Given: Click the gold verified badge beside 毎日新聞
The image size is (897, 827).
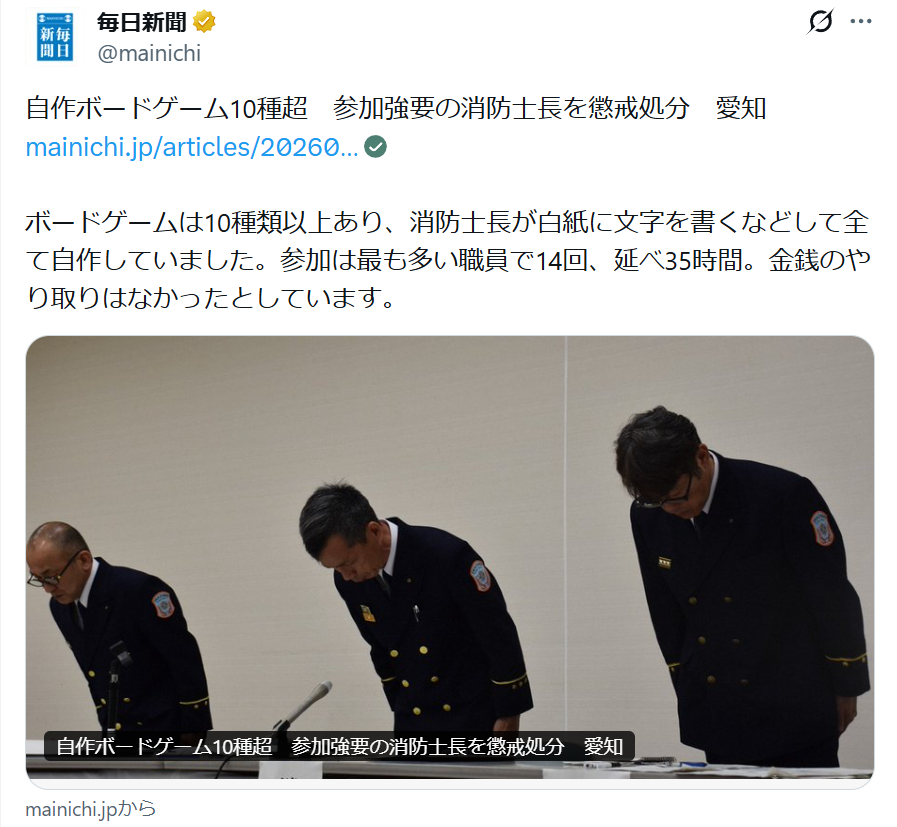Looking at the screenshot, I should point(204,22).
